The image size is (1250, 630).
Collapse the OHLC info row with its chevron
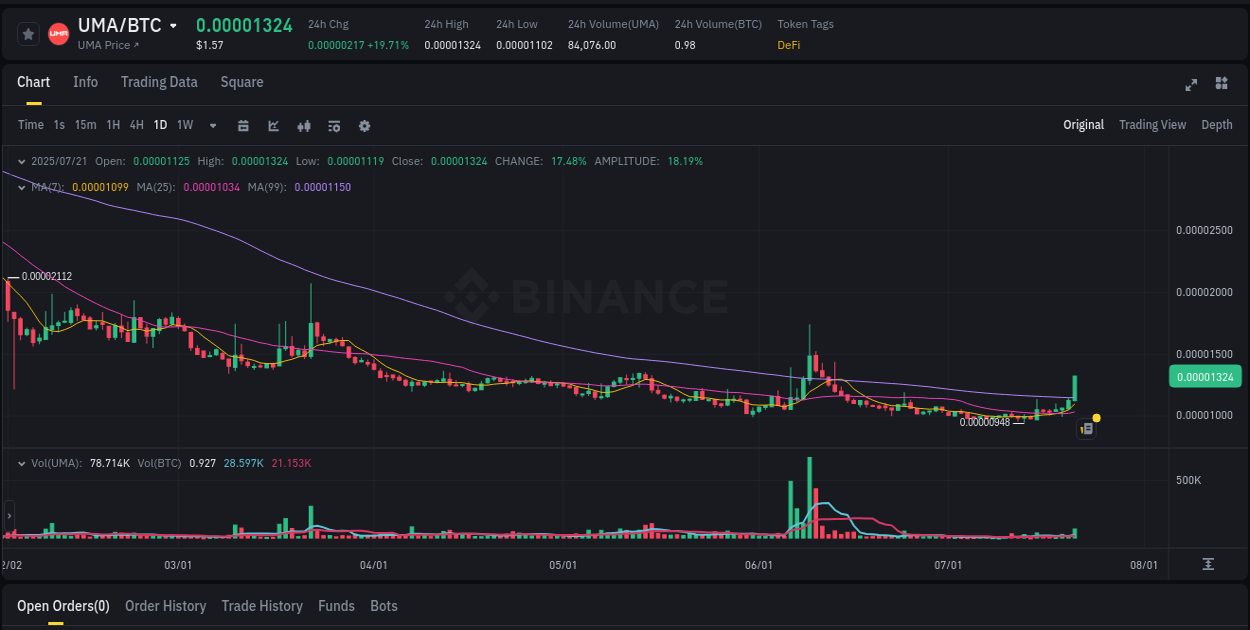pyautogui.click(x=21, y=161)
